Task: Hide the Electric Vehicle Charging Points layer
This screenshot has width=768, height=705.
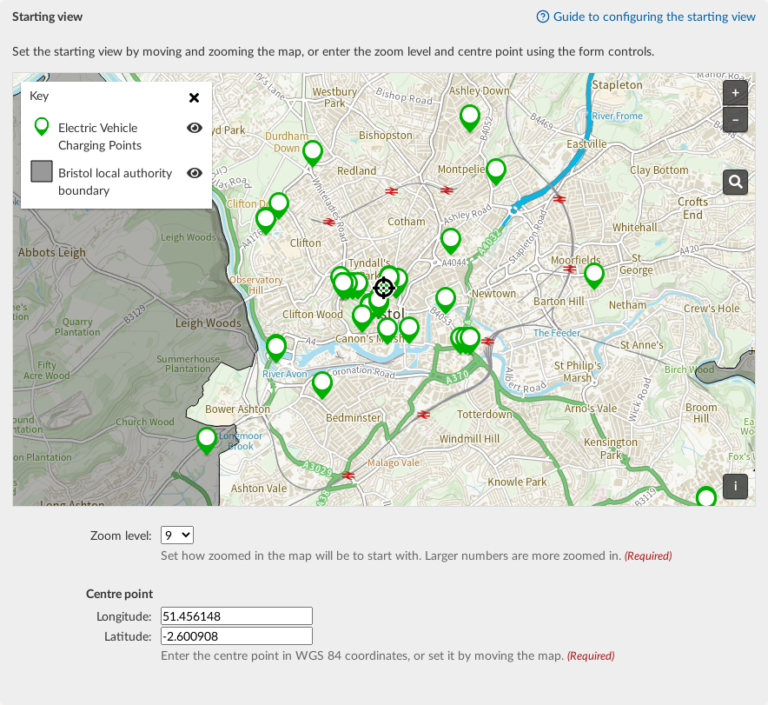Action: [195, 128]
